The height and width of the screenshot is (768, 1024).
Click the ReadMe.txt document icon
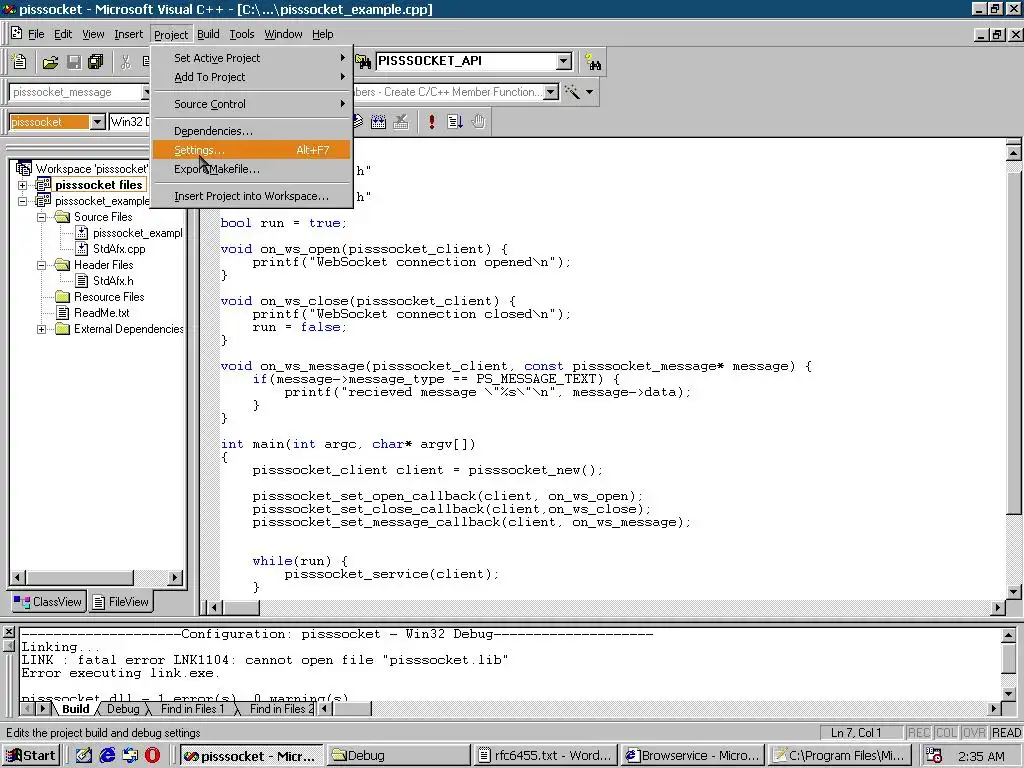(63, 313)
